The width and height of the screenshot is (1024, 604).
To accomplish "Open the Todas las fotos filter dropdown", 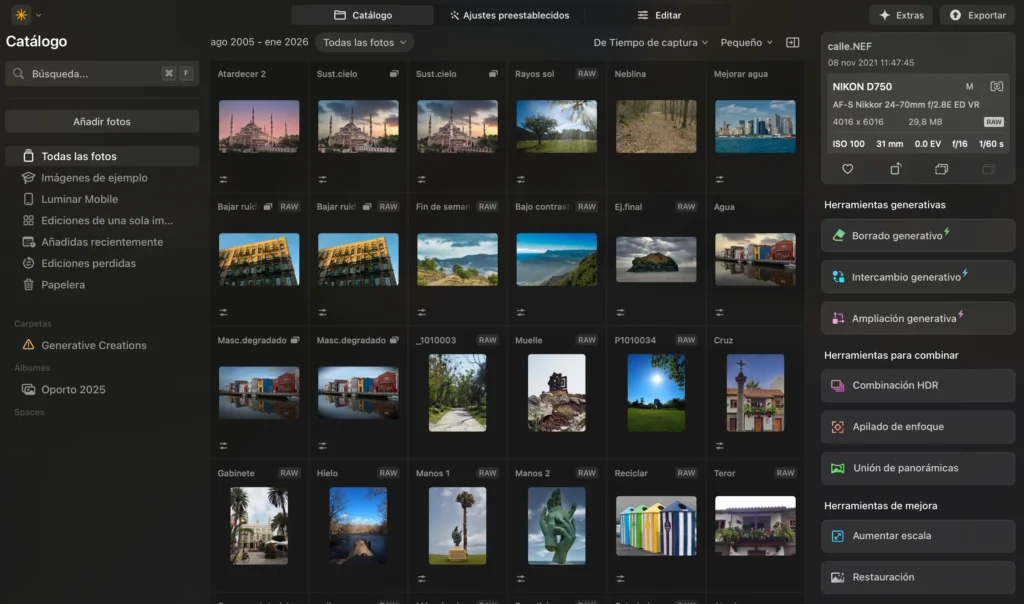I will (x=364, y=42).
